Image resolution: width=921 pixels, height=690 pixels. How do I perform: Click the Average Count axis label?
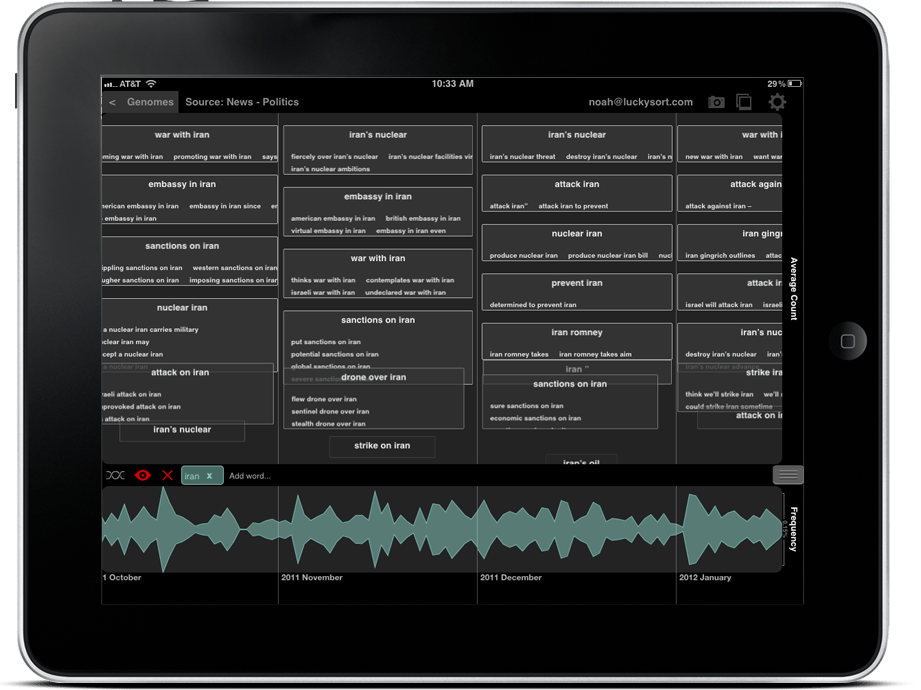(794, 288)
